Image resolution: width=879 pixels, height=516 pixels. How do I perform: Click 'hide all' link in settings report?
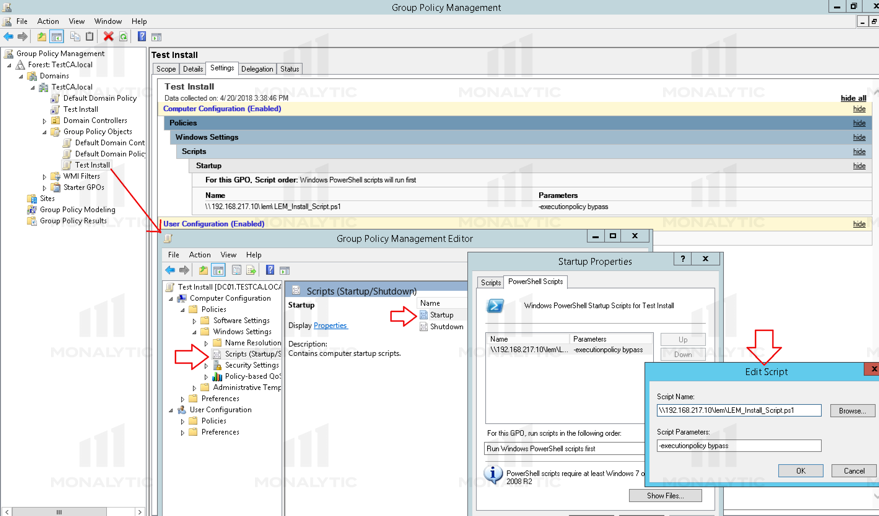(x=853, y=98)
